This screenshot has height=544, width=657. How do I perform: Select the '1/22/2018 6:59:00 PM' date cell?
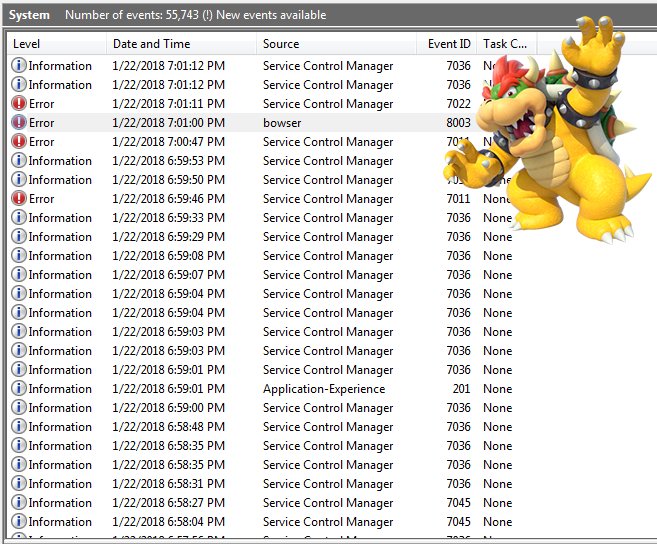(168, 407)
